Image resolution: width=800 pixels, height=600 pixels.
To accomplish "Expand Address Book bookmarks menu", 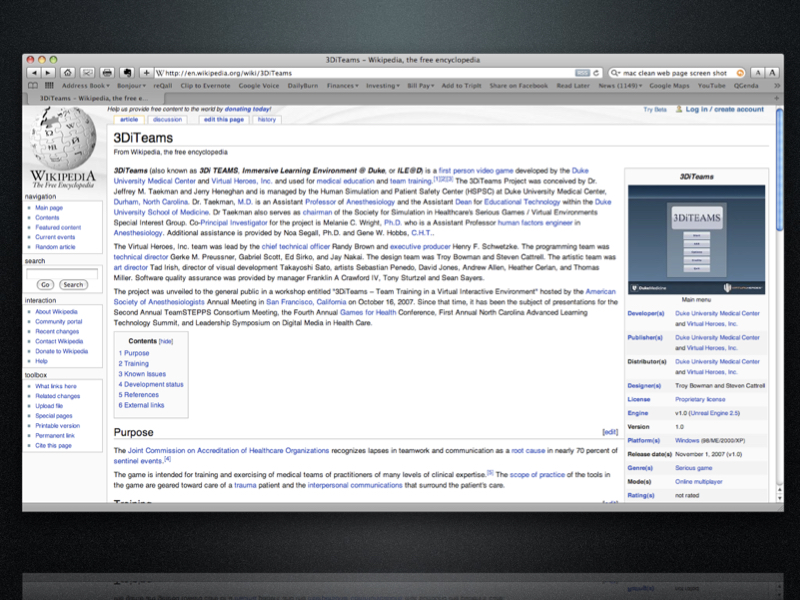I will point(86,86).
